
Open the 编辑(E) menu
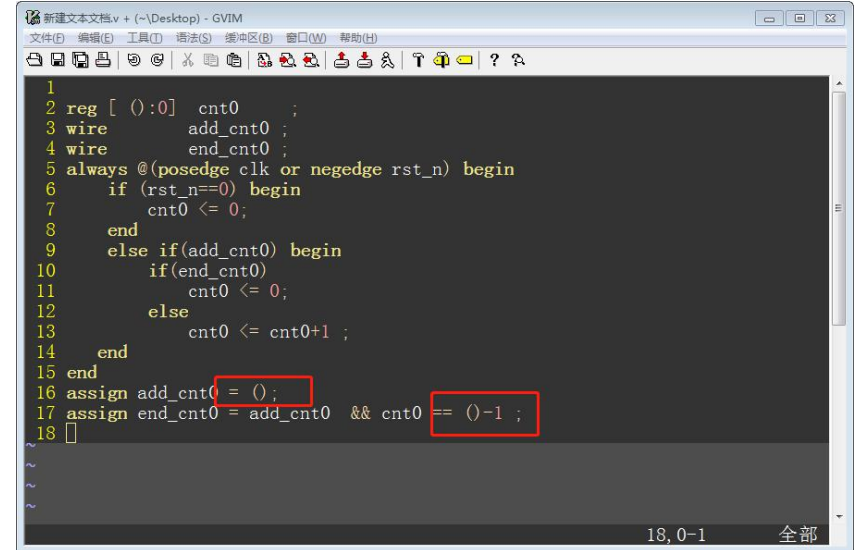[x=96, y=38]
